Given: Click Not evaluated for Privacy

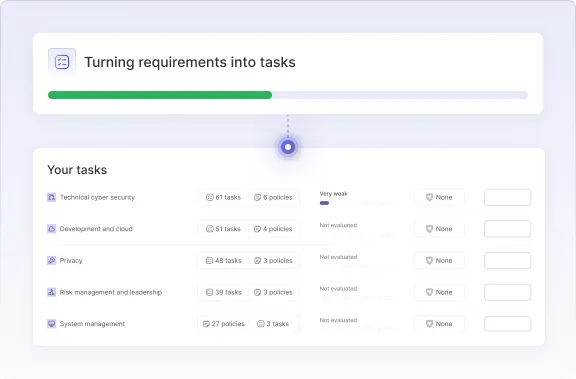Looking at the screenshot, I should (x=338, y=257).
